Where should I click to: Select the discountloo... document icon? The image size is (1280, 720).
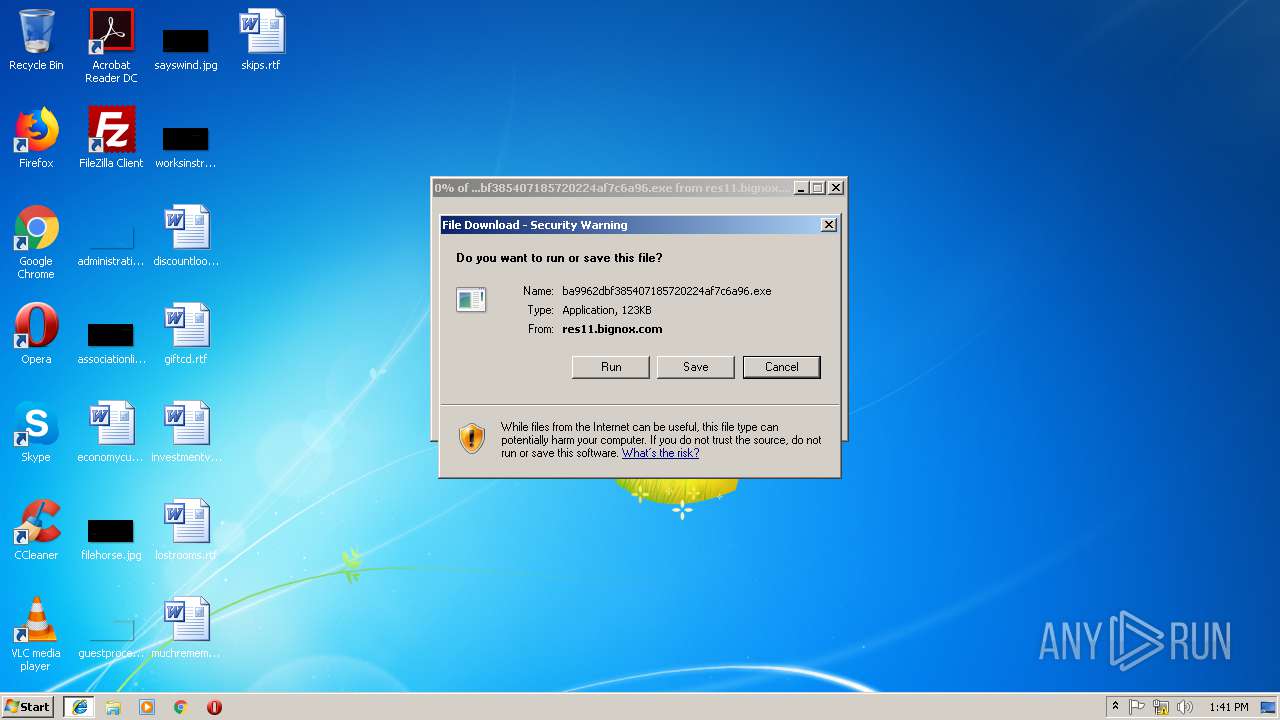coord(186,236)
